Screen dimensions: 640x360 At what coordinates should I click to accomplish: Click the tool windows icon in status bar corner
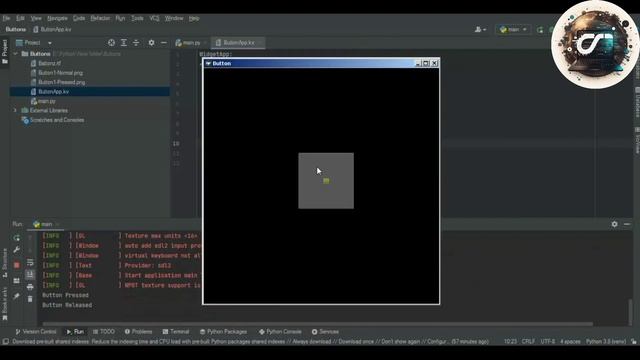[5, 341]
